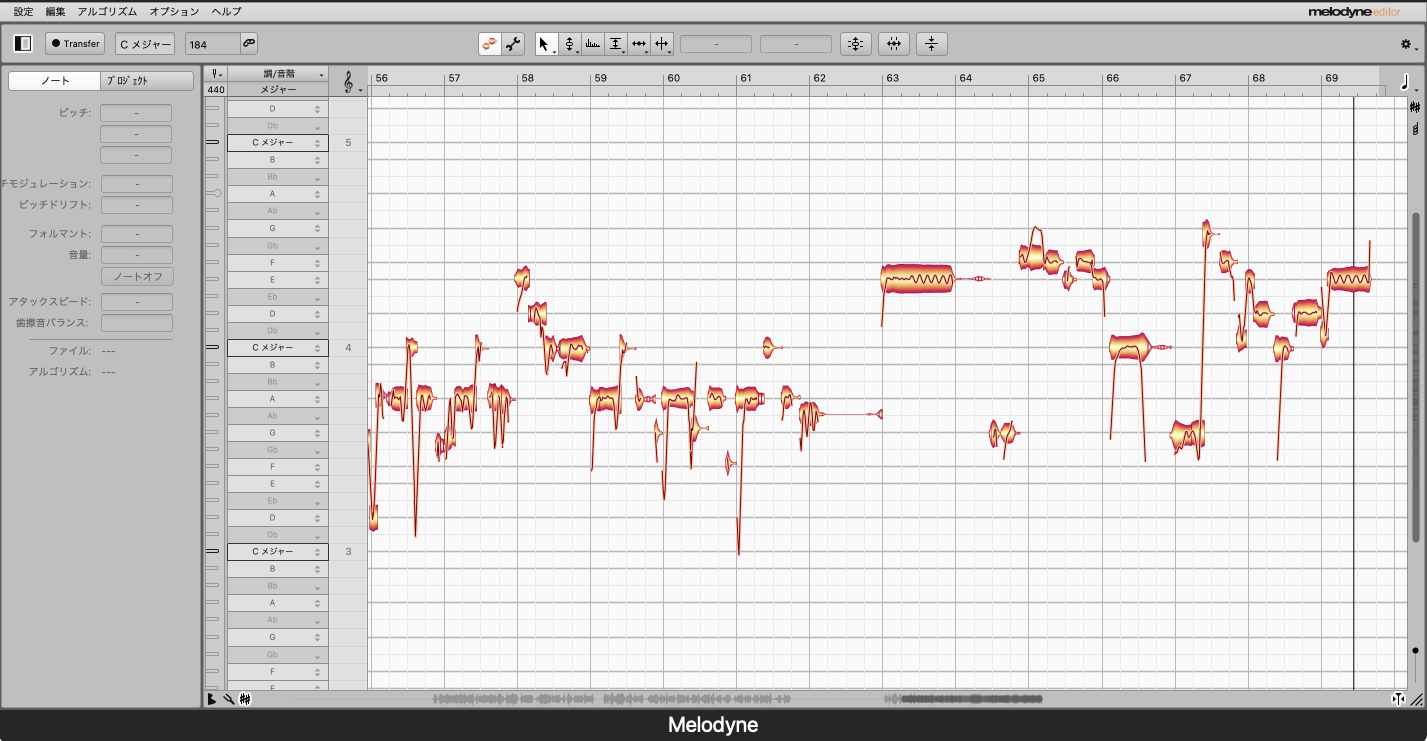Select the pitch tool

click(569, 44)
